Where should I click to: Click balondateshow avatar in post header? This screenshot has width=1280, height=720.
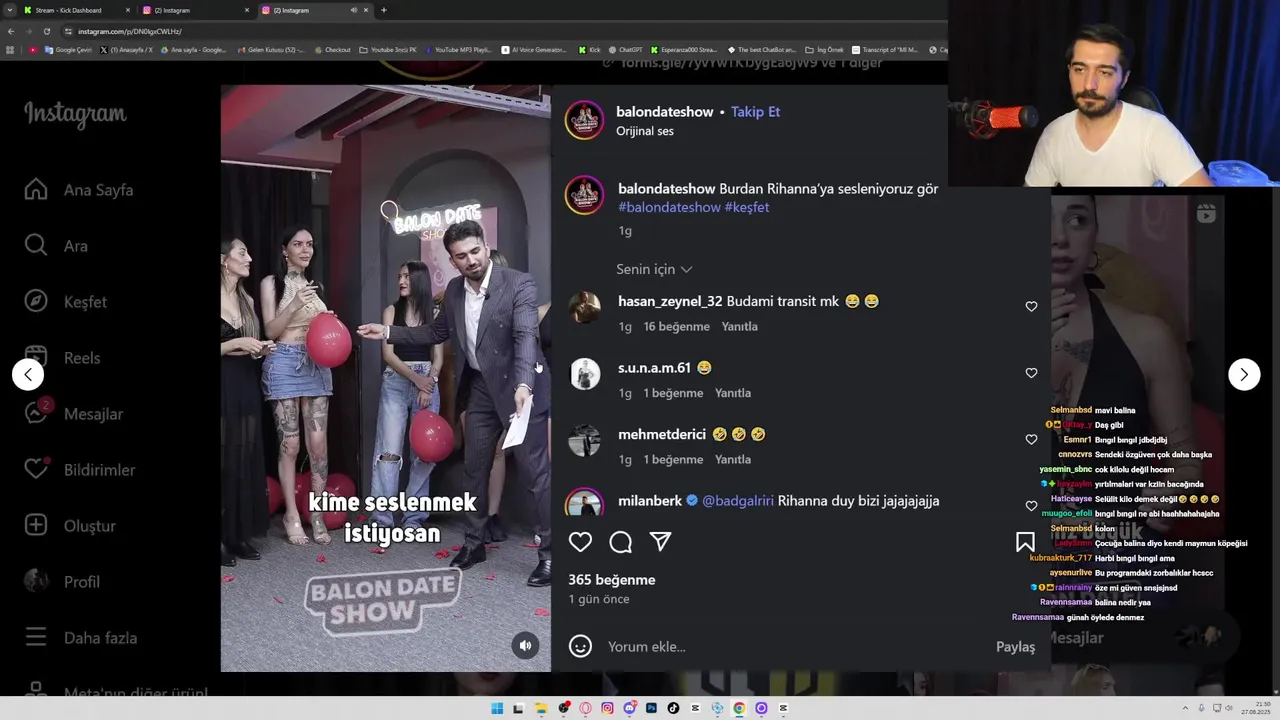(584, 120)
